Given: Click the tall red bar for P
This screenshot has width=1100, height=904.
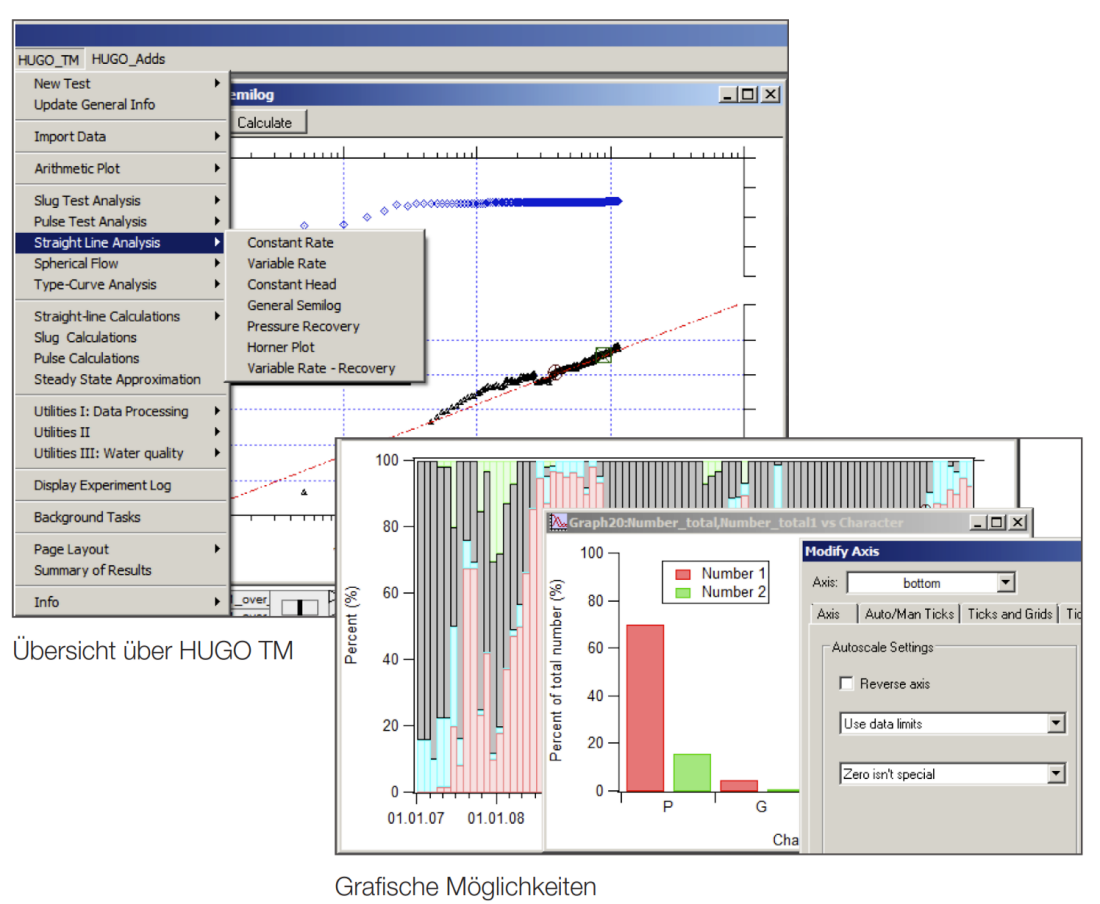Looking at the screenshot, I should point(645,708).
